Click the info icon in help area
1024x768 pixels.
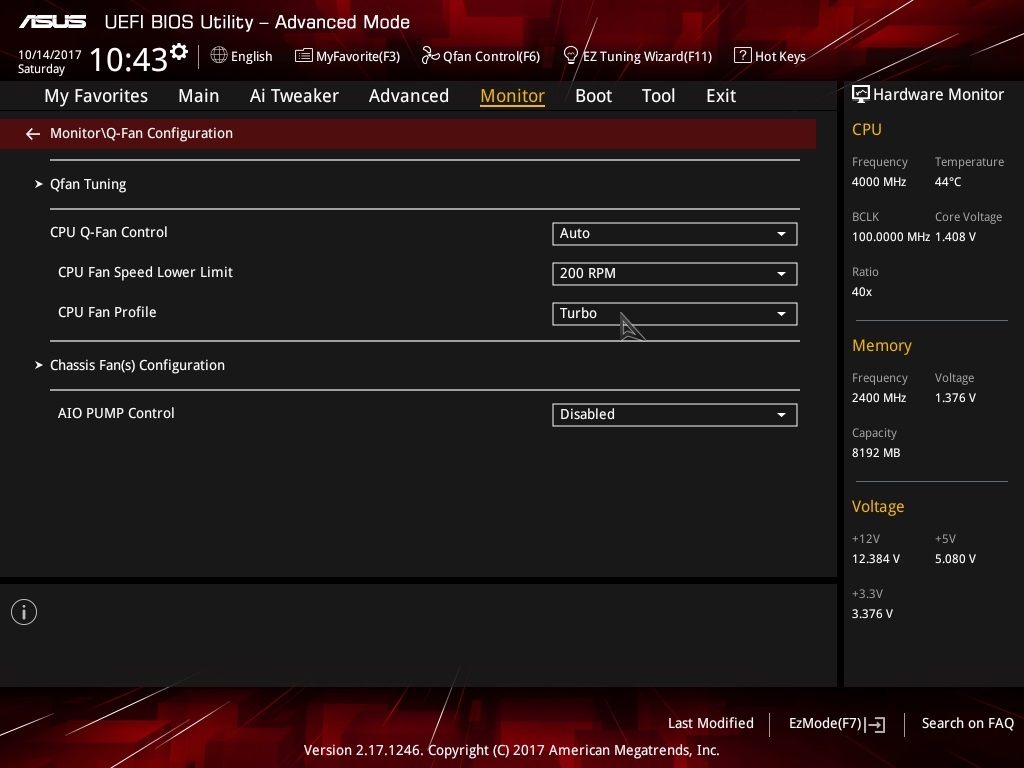(24, 612)
